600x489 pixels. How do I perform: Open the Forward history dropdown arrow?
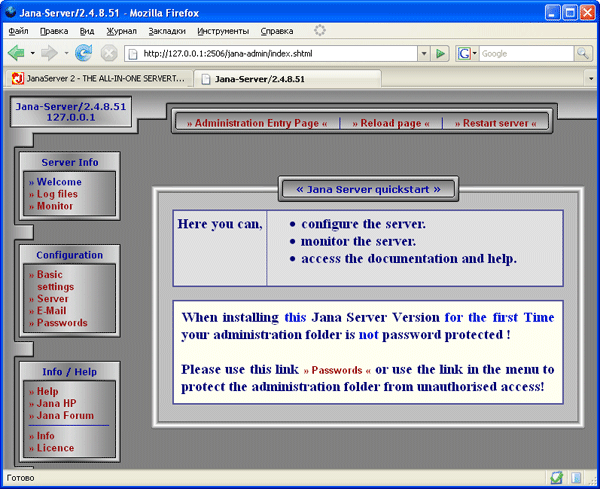[66, 53]
